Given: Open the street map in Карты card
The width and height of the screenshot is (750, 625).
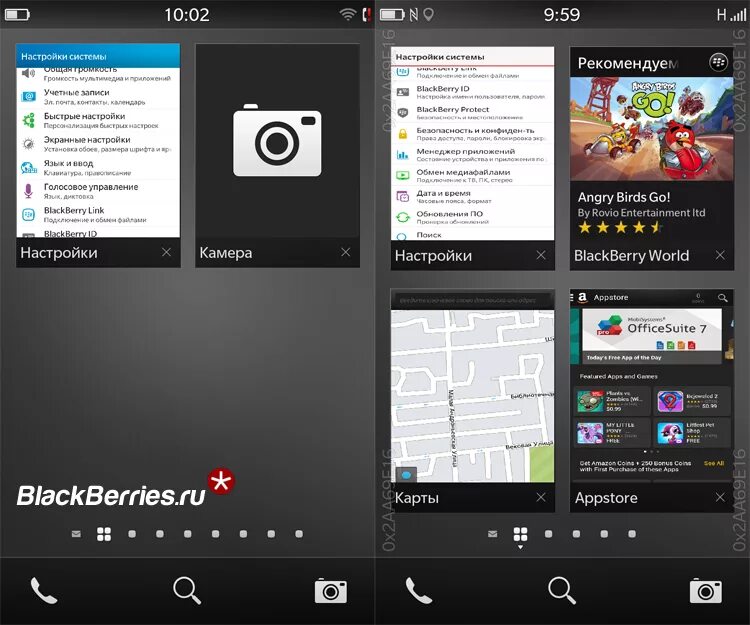Looking at the screenshot, I should tap(473, 396).
